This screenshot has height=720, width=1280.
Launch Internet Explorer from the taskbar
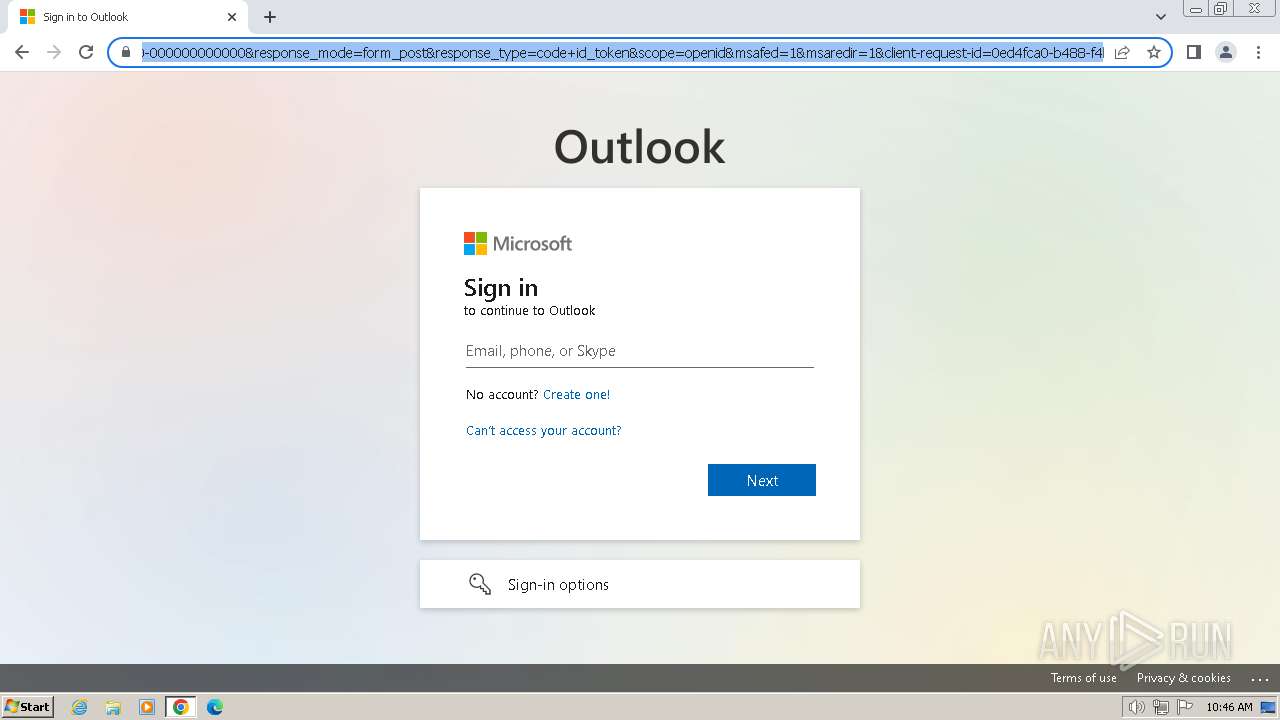click(x=80, y=707)
